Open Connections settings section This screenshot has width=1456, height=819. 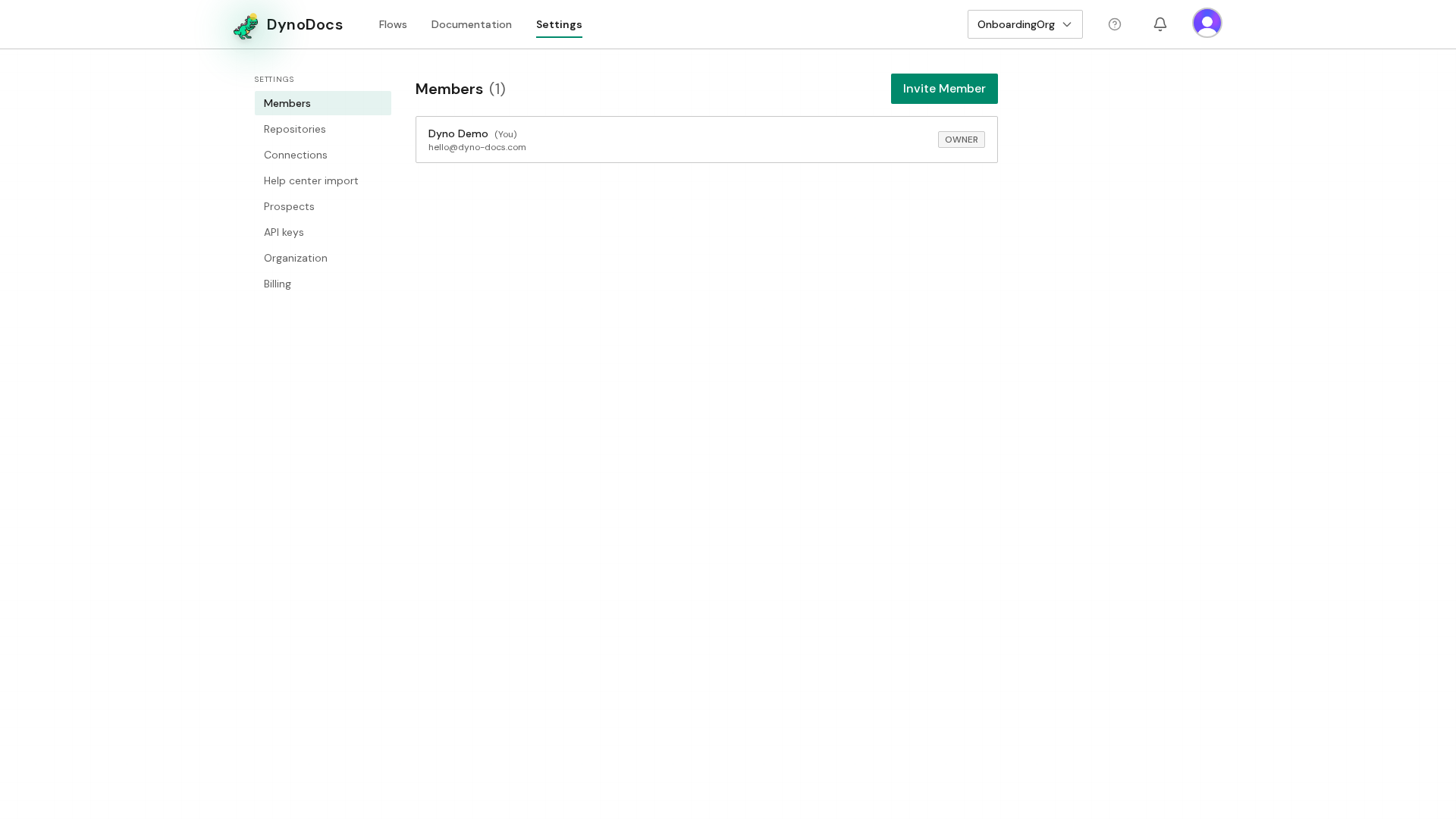pos(323,155)
